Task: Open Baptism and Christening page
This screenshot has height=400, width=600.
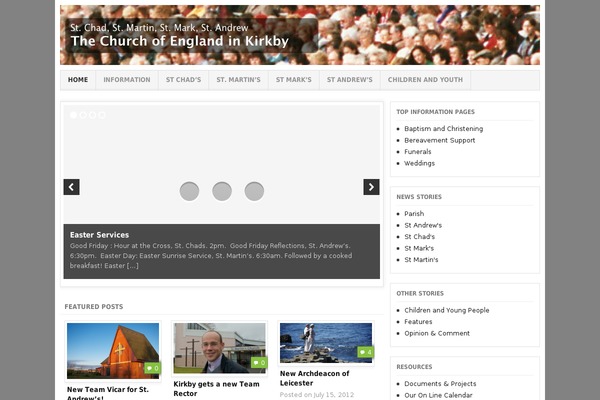Action: [443, 129]
